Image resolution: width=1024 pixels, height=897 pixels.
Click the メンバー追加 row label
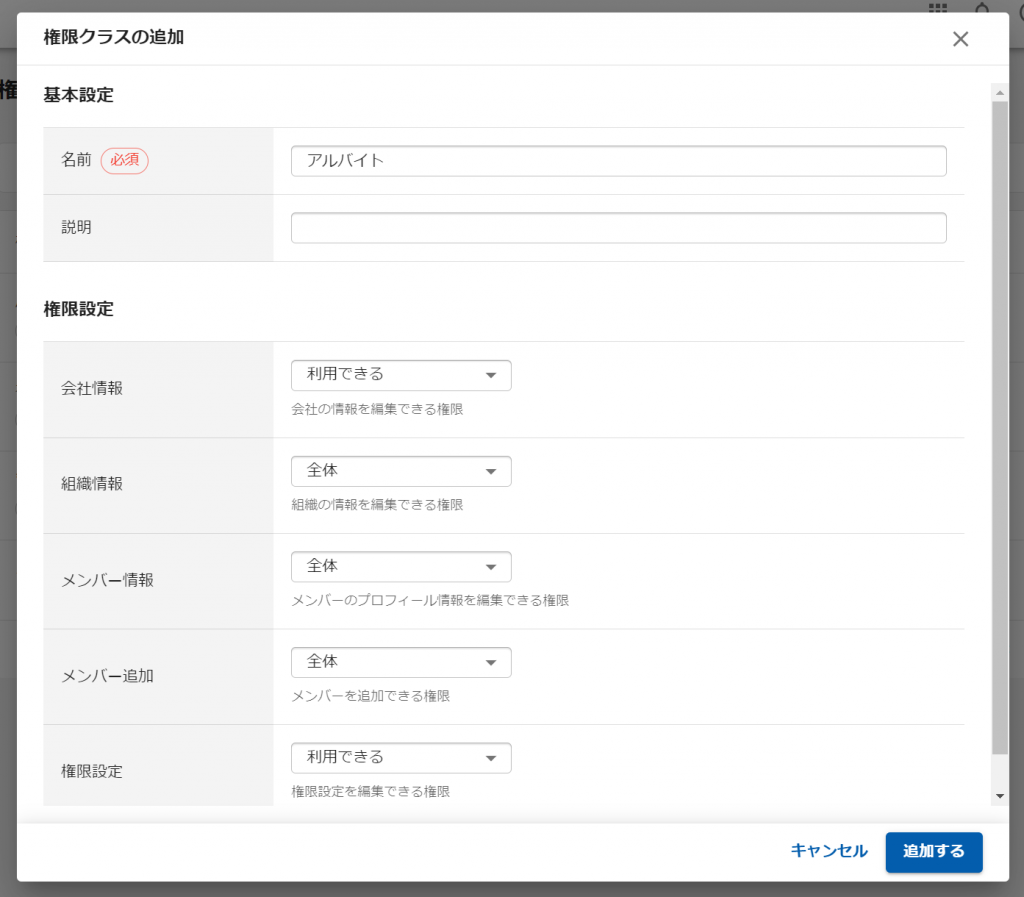[108, 676]
